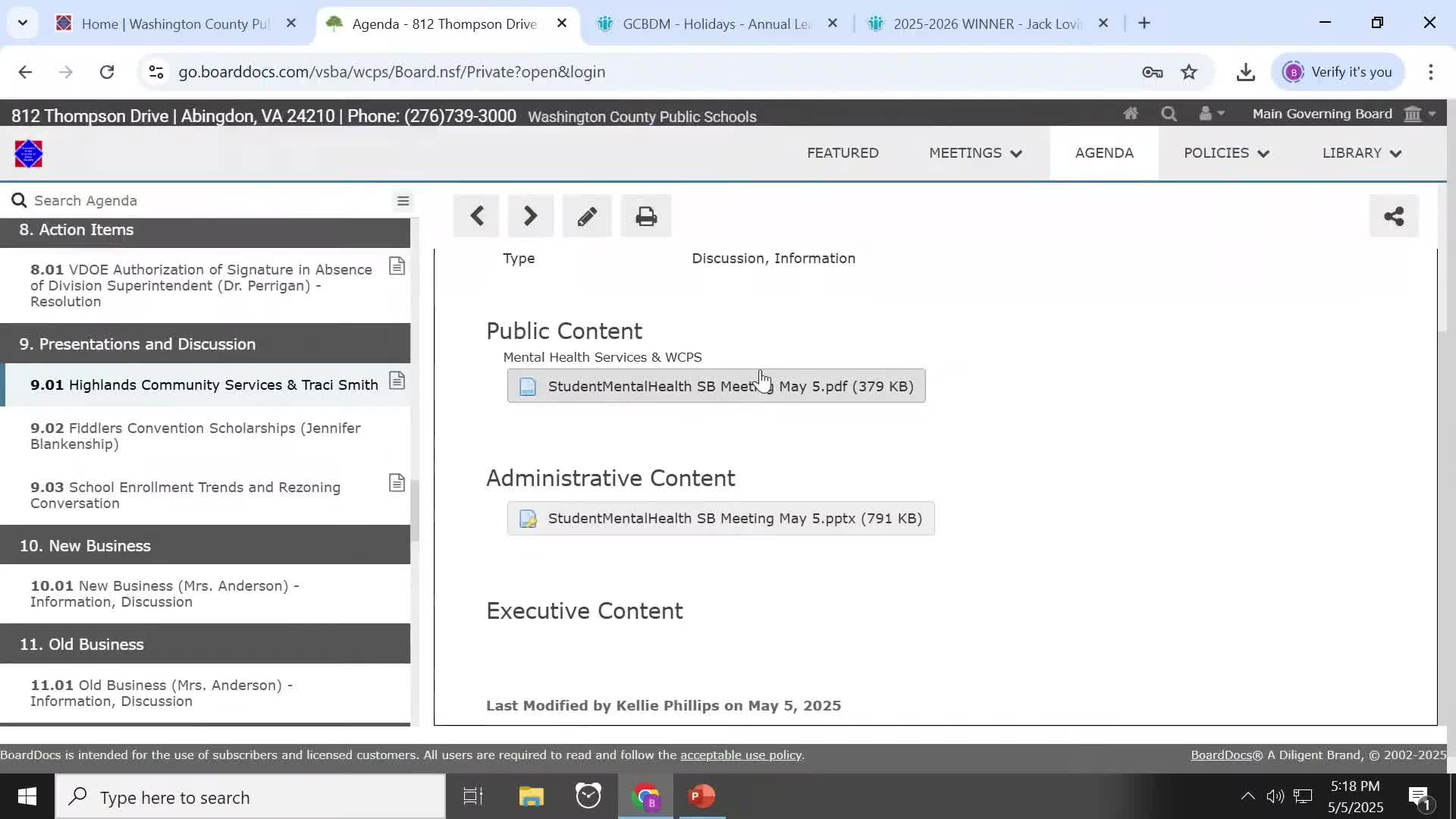Open the user account dropdown

click(x=1211, y=114)
